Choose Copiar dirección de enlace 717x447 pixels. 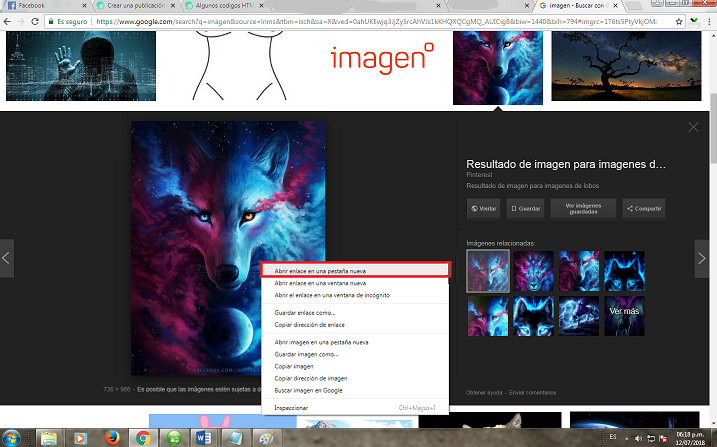[x=355, y=325]
